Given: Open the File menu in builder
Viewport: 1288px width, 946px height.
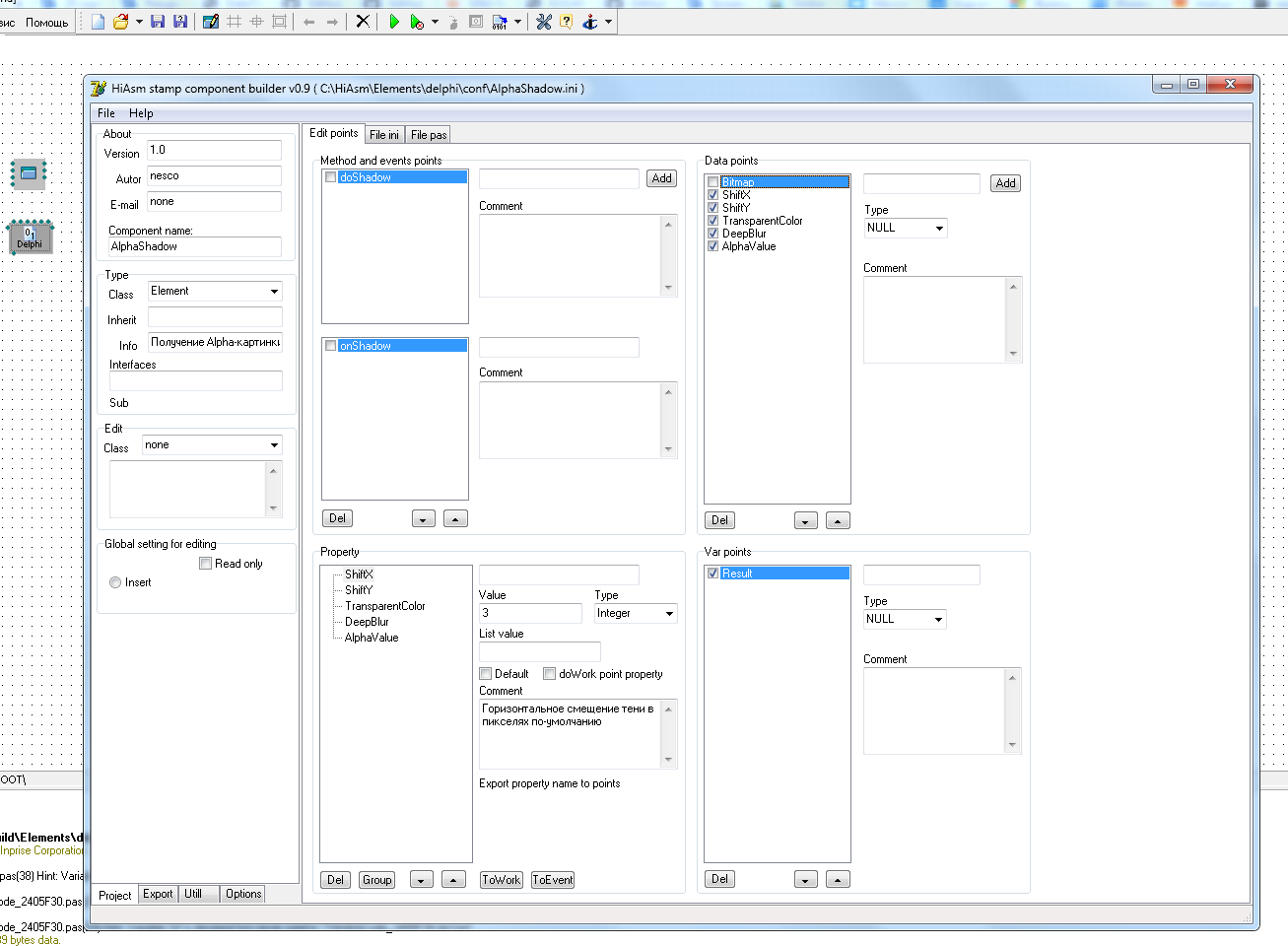Looking at the screenshot, I should tap(105, 113).
